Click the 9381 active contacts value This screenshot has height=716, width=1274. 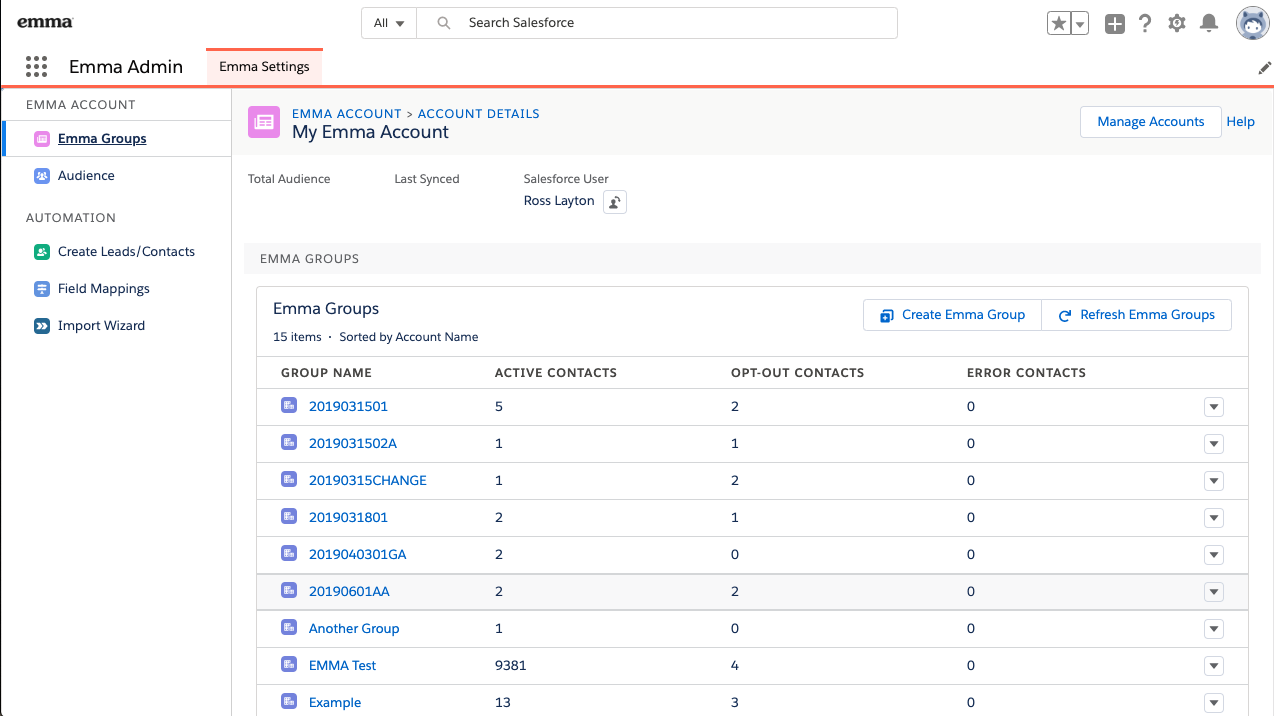(510, 666)
